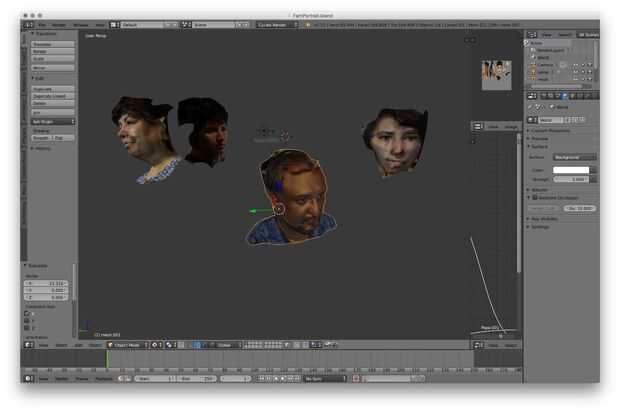Open the Object Mode selector
The image size is (620, 412).
126,345
